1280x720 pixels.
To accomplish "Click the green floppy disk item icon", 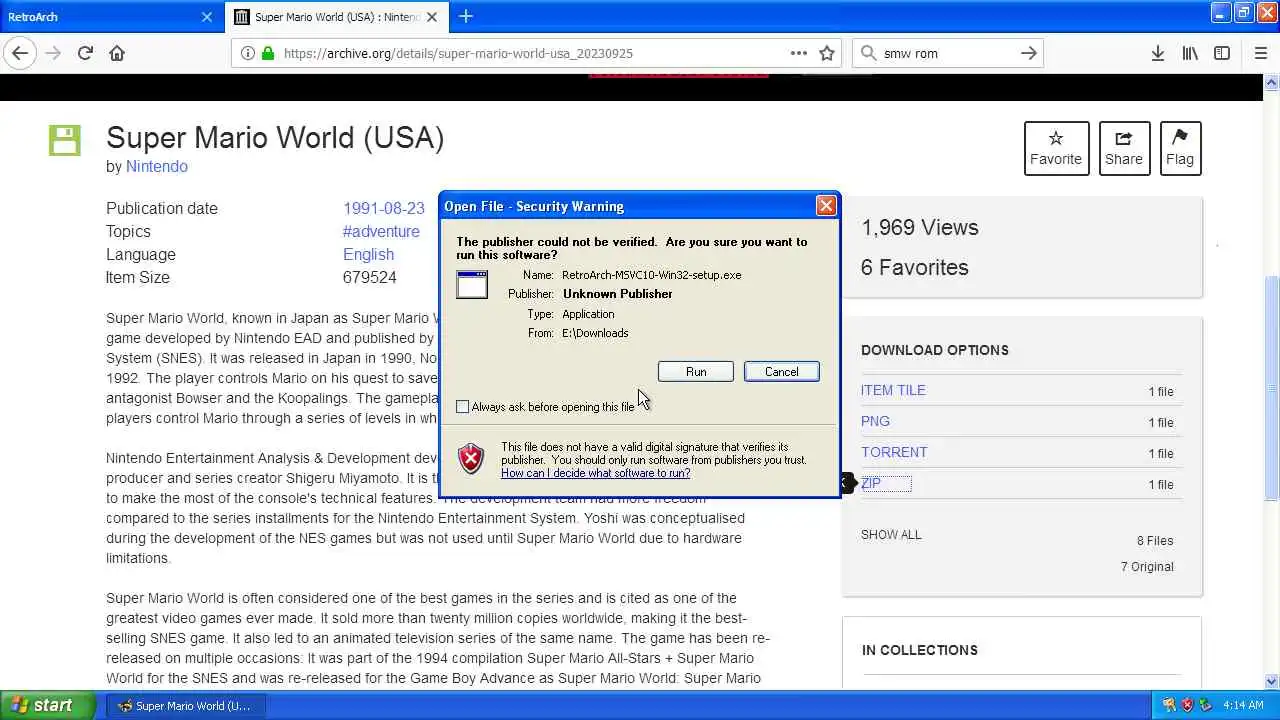I will tap(65, 140).
